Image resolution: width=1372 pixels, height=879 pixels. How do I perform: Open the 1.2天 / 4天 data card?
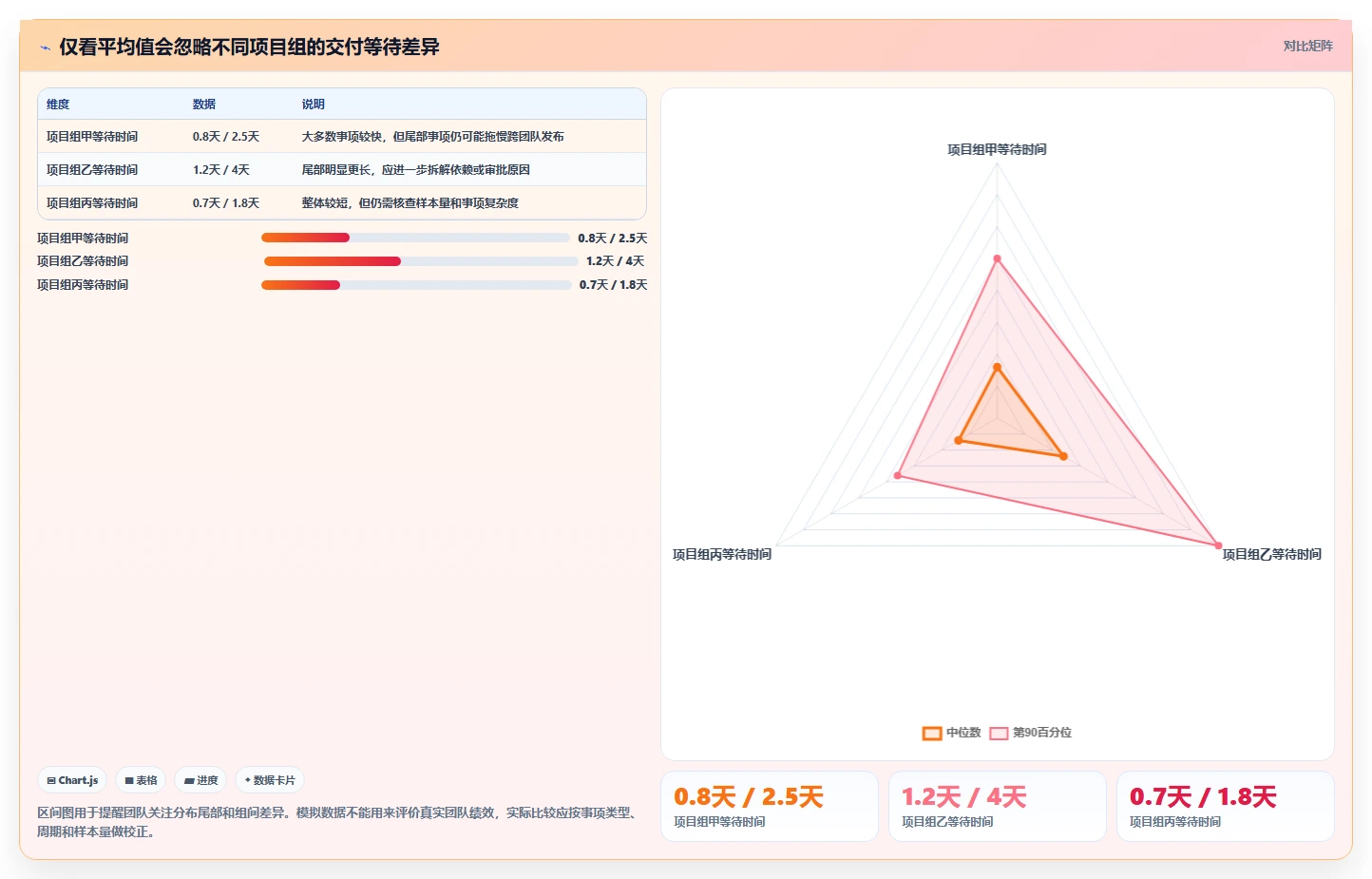pos(998,806)
